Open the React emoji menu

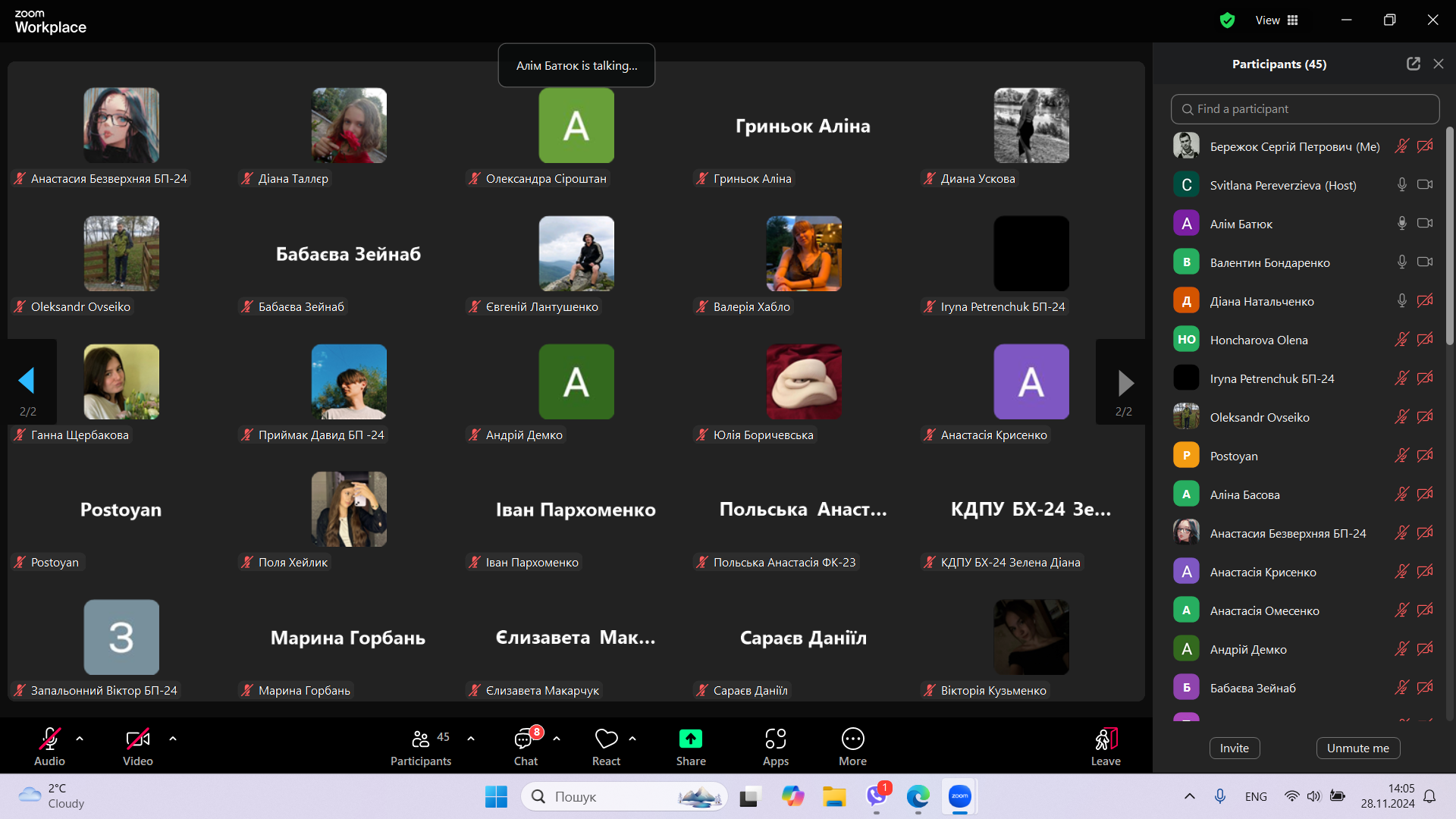point(606,739)
